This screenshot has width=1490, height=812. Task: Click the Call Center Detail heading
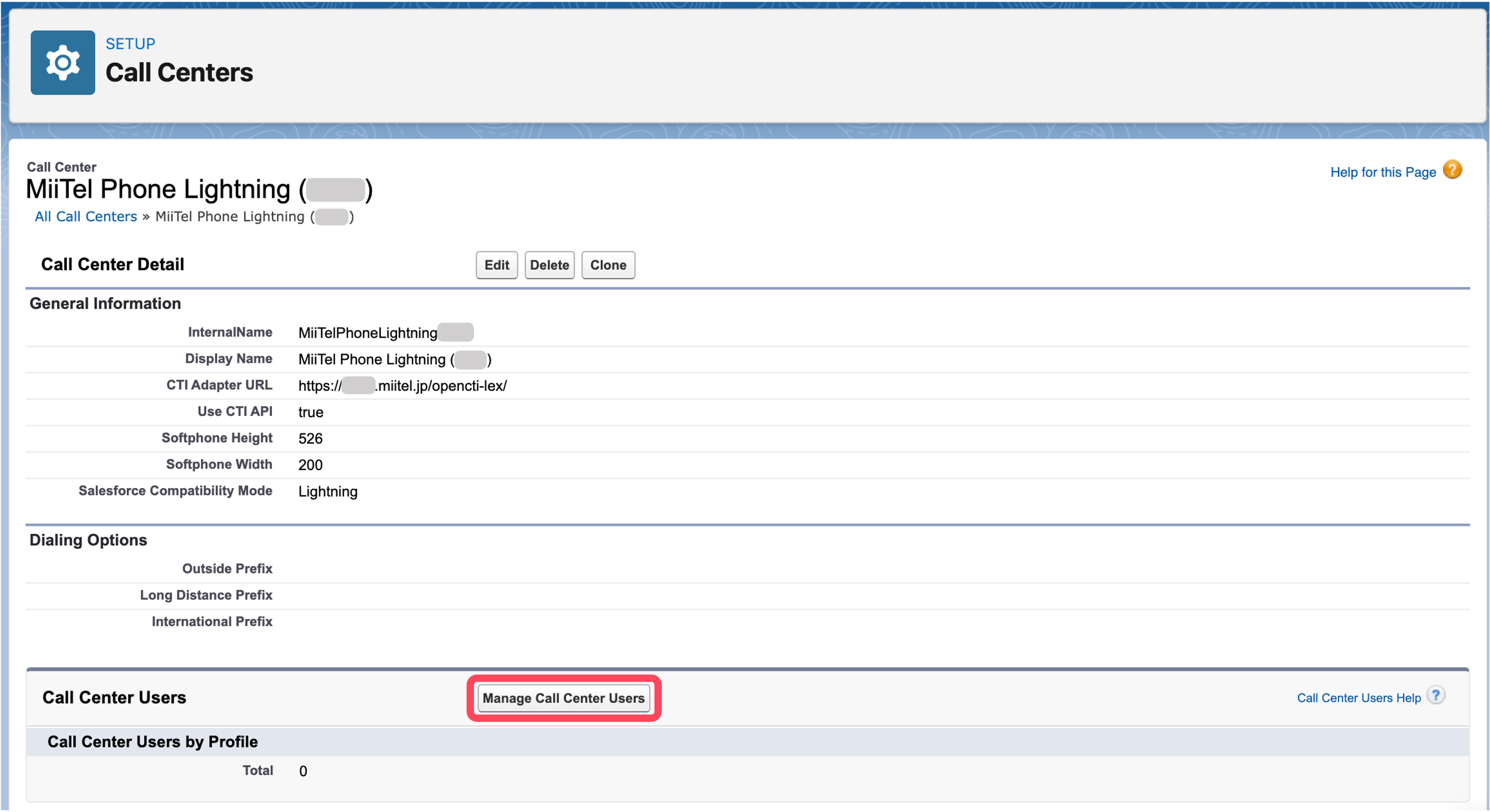[x=112, y=265]
